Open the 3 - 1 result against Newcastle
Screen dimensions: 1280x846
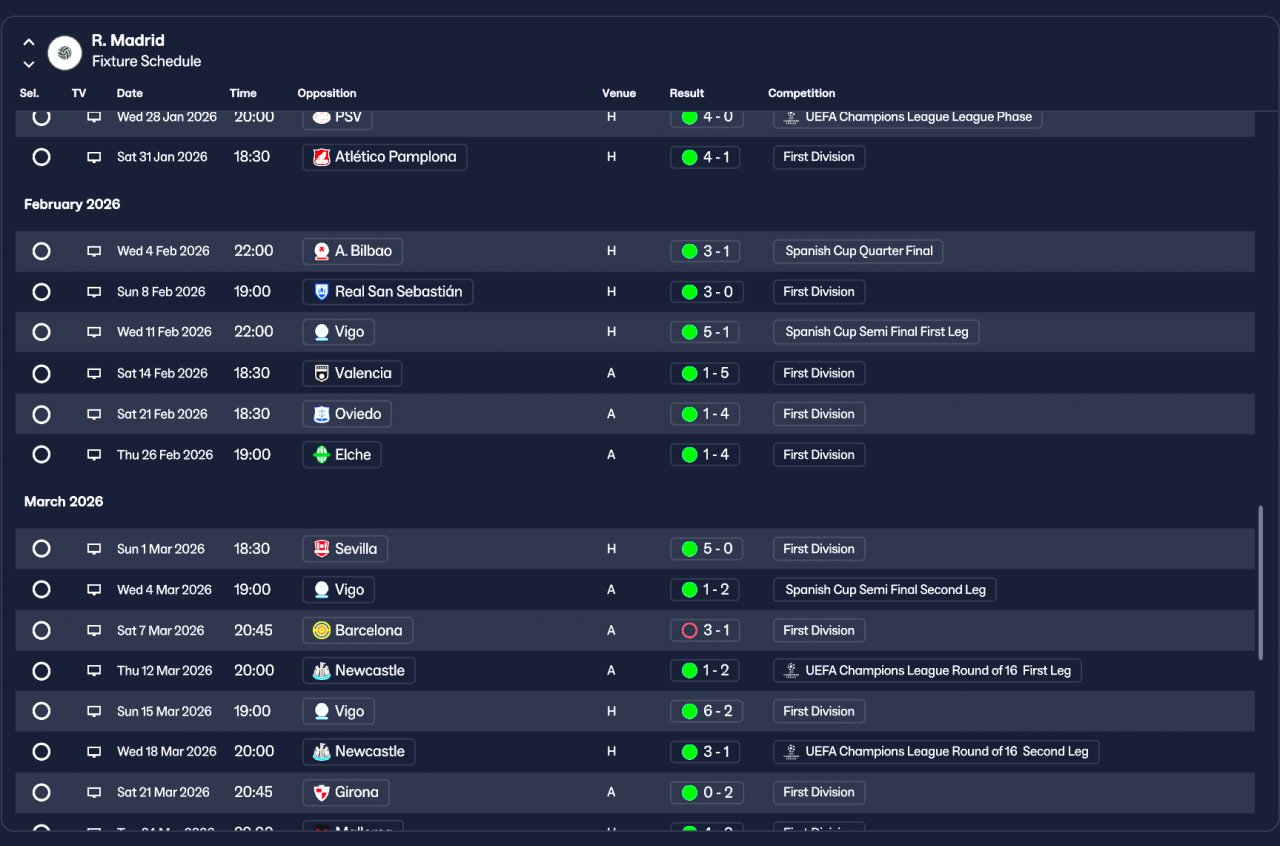705,752
